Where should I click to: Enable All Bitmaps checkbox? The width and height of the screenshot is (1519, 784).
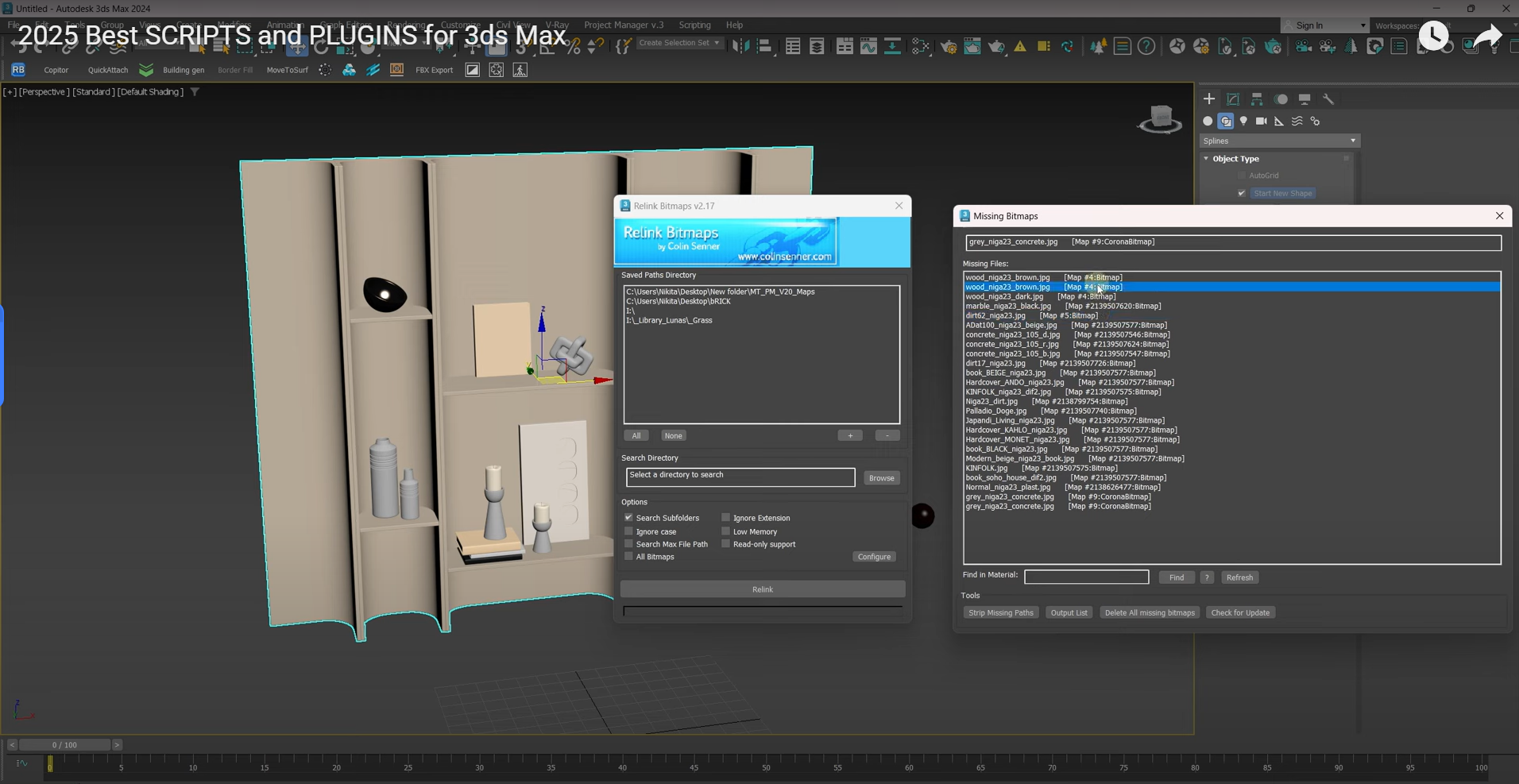[628, 557]
